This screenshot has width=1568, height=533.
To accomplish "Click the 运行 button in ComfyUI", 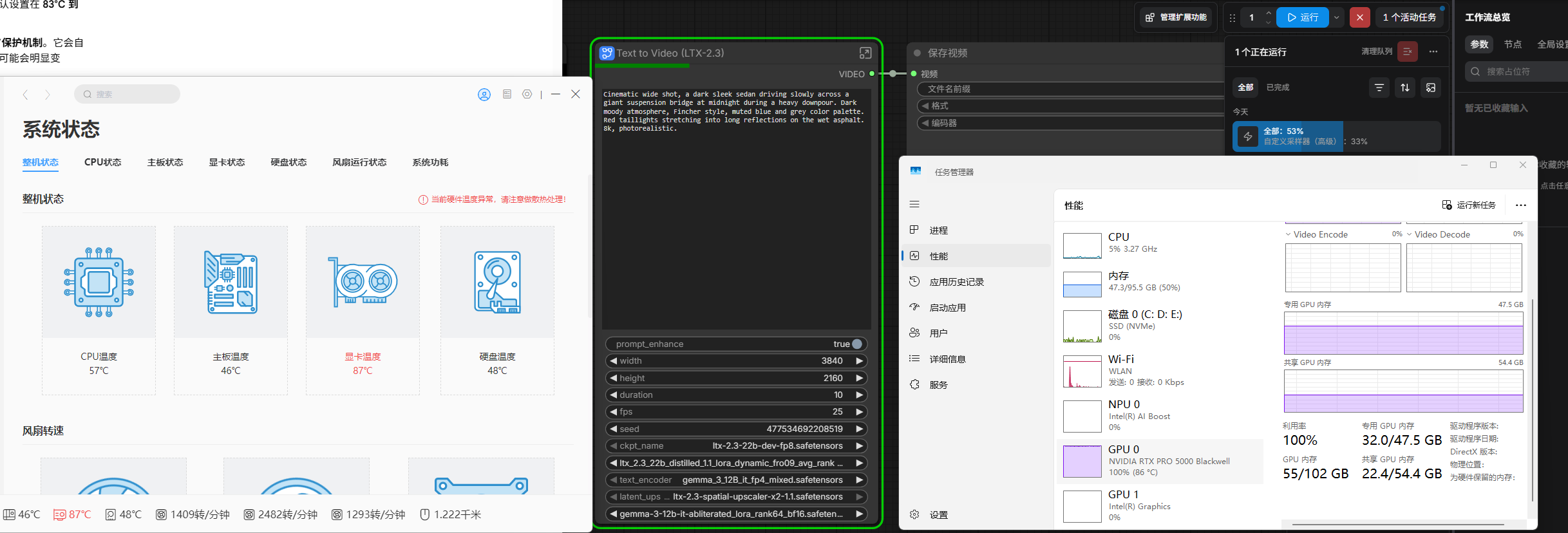I will [1303, 17].
